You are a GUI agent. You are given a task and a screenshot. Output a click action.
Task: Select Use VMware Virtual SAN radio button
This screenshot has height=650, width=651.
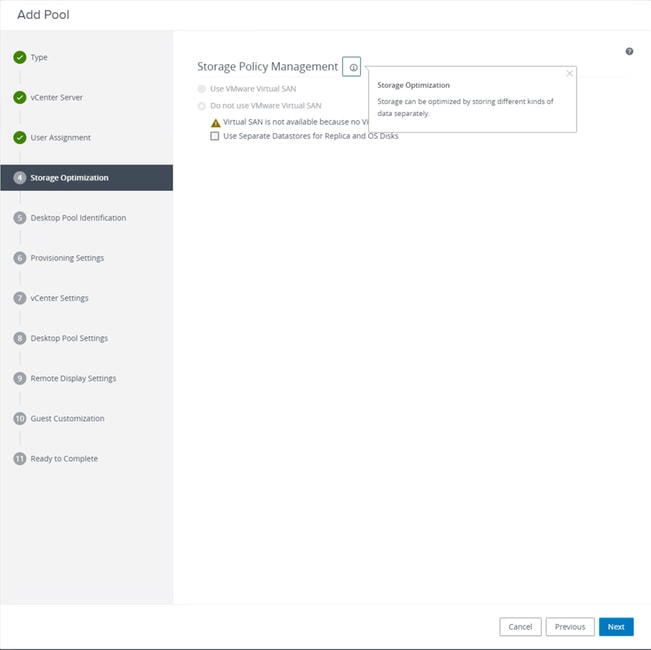coord(202,89)
